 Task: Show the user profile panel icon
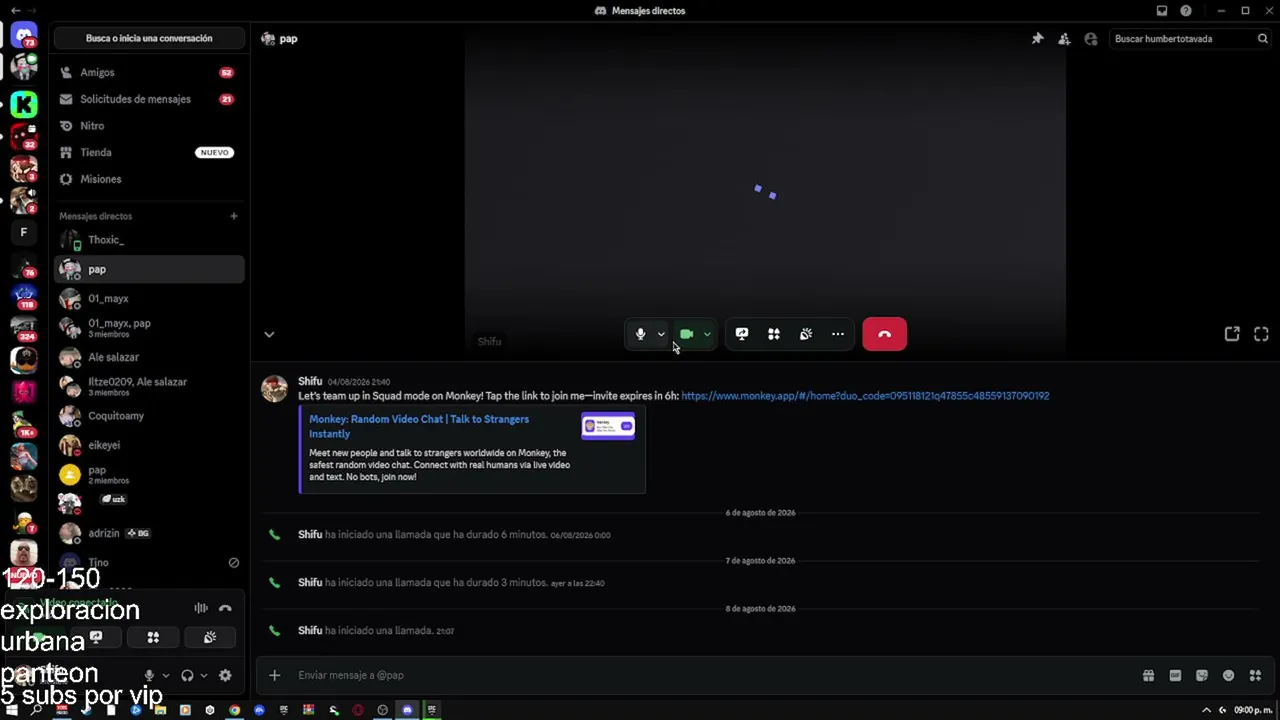pyautogui.click(x=1091, y=39)
